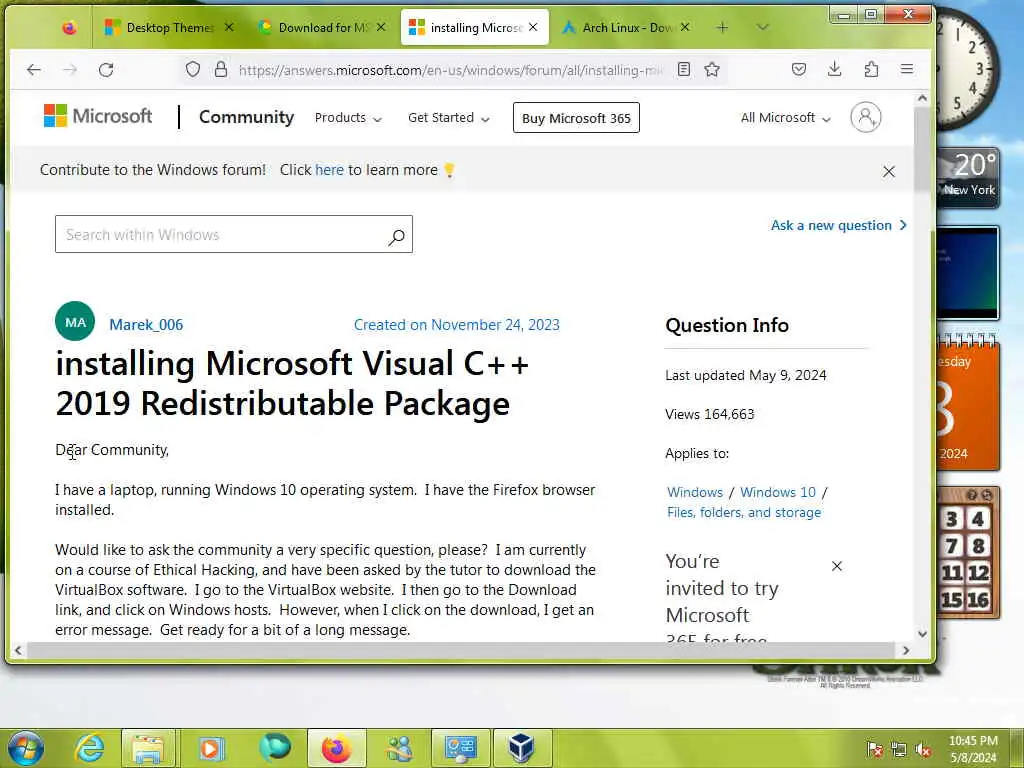The height and width of the screenshot is (768, 1024).
Task: Open the Community home link
Action: 246,117
